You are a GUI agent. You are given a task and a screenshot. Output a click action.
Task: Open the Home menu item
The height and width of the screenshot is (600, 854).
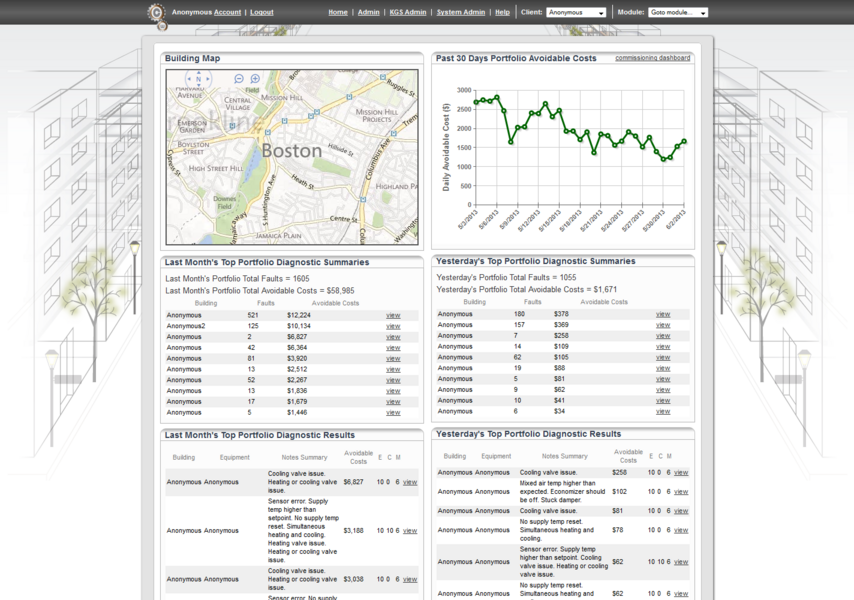point(338,13)
